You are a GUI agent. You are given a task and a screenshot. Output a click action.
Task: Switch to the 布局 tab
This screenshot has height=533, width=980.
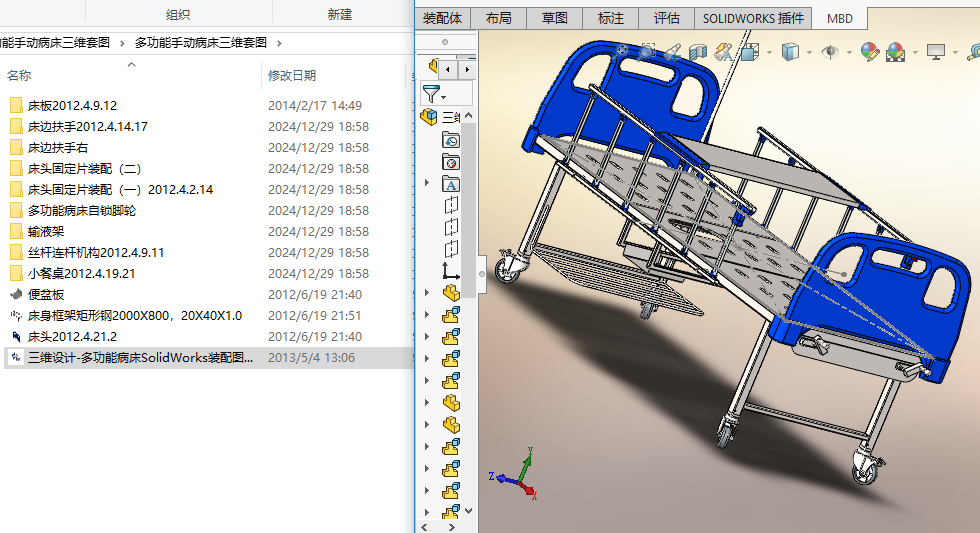click(498, 19)
